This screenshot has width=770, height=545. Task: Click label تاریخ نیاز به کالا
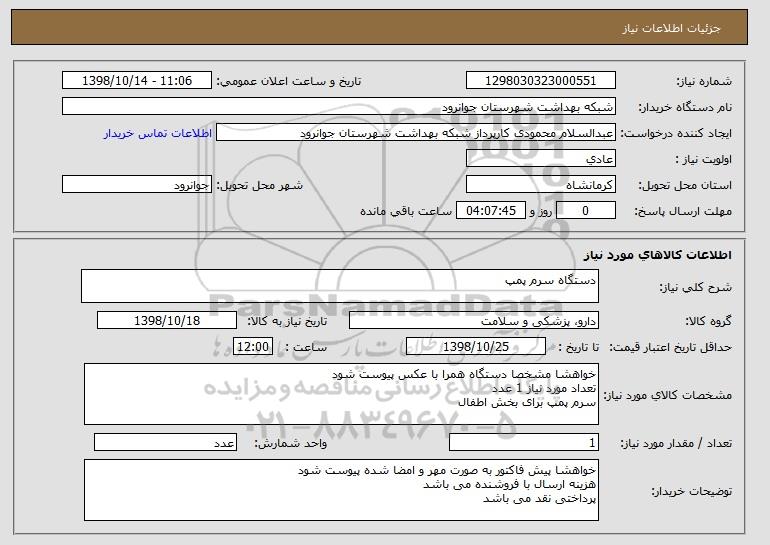tap(287, 321)
